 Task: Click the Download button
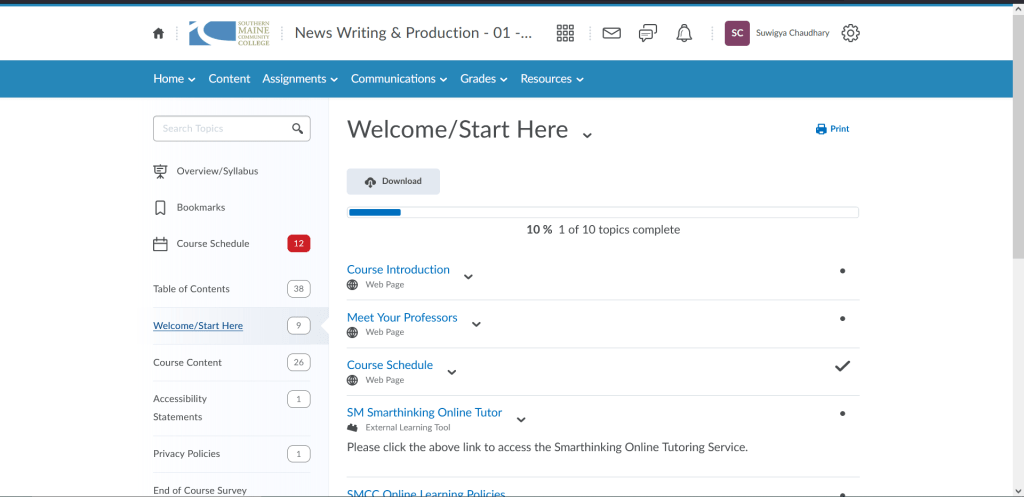393,182
